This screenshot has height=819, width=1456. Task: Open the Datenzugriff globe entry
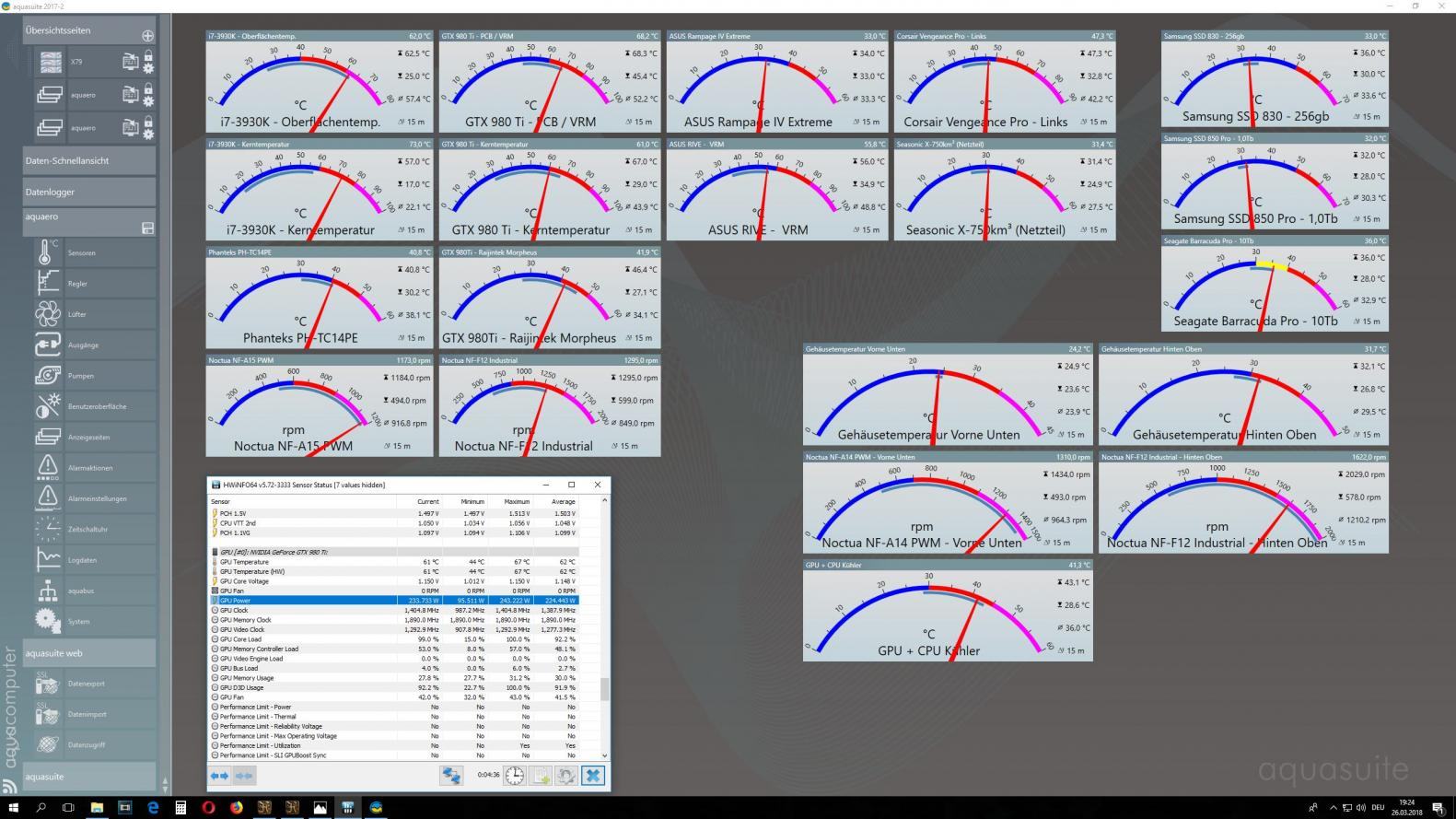[95, 744]
